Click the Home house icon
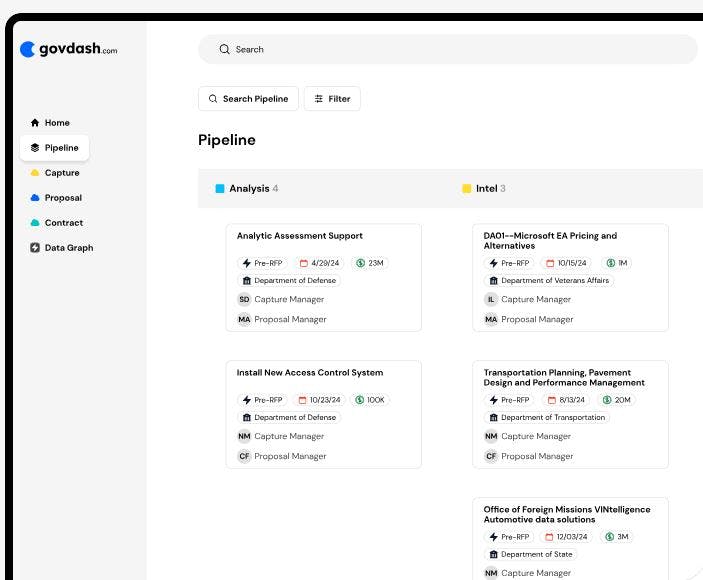 pos(35,123)
